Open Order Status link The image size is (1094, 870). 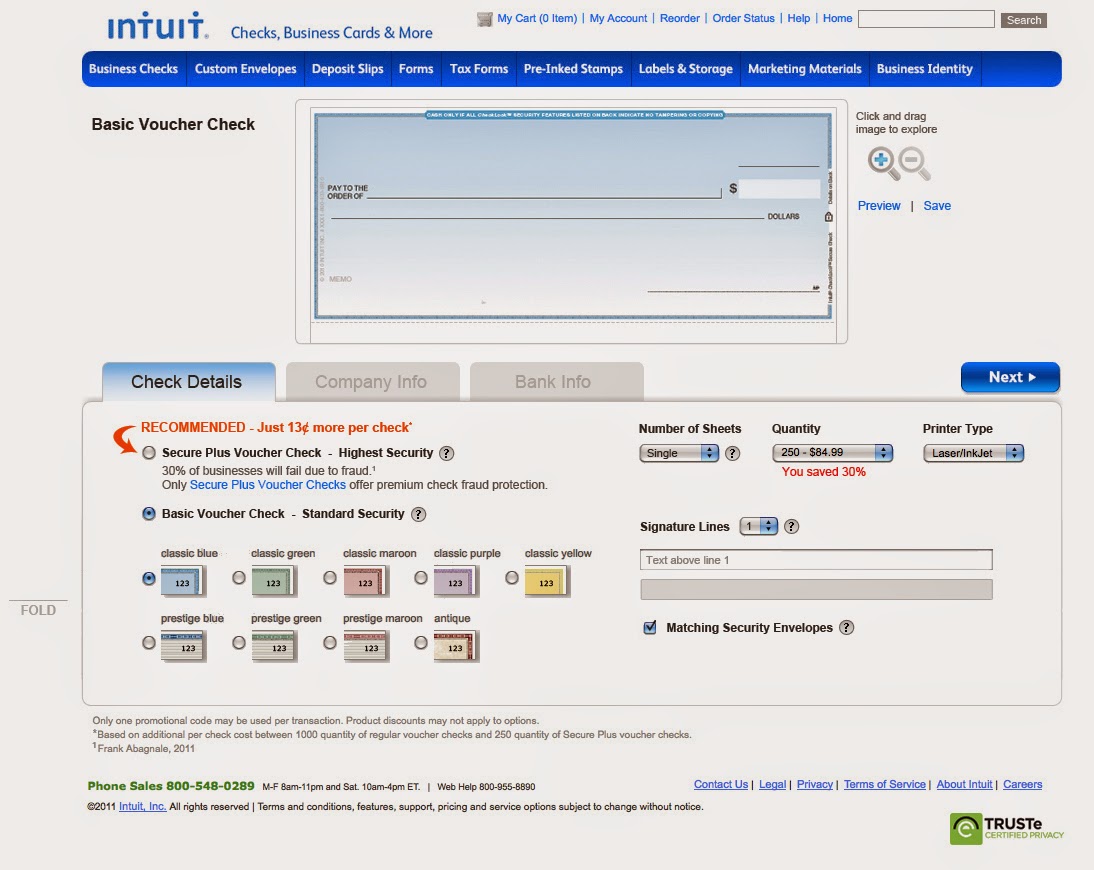(x=743, y=18)
